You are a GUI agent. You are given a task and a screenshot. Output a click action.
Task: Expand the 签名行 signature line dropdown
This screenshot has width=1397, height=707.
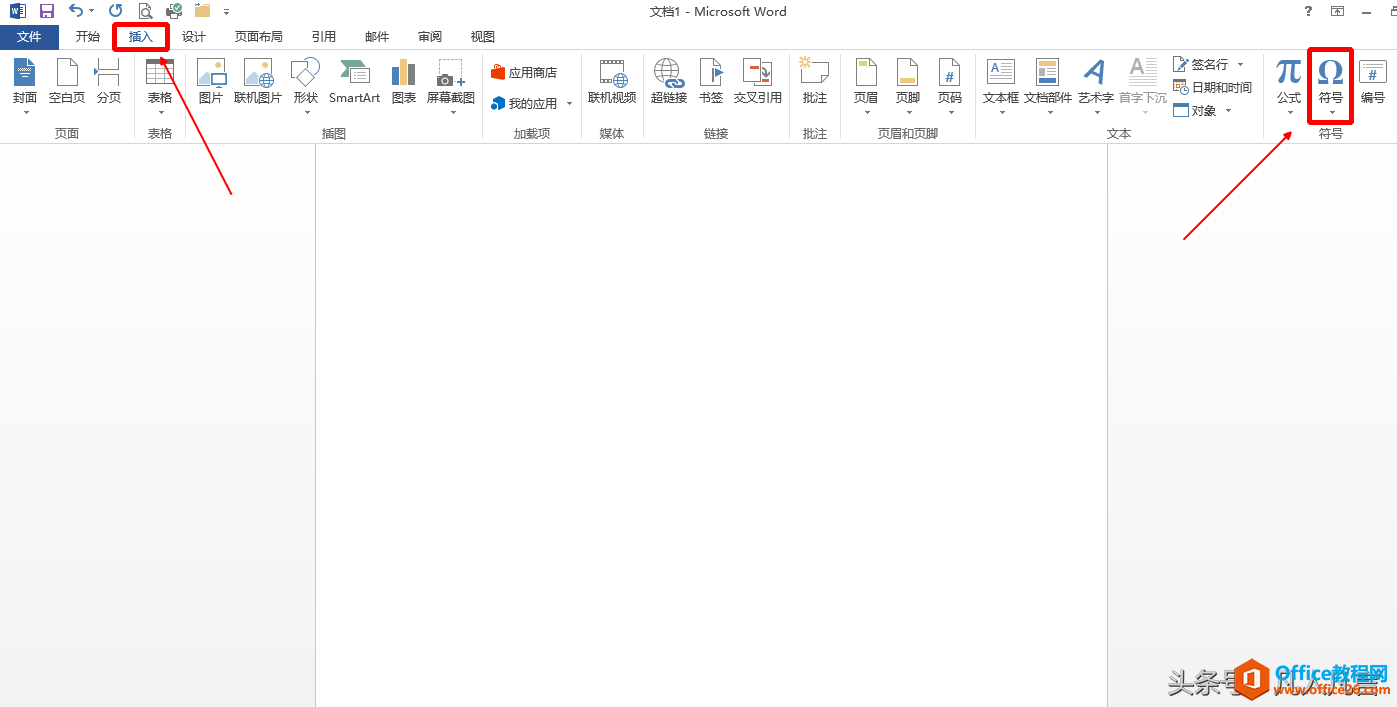[1241, 65]
